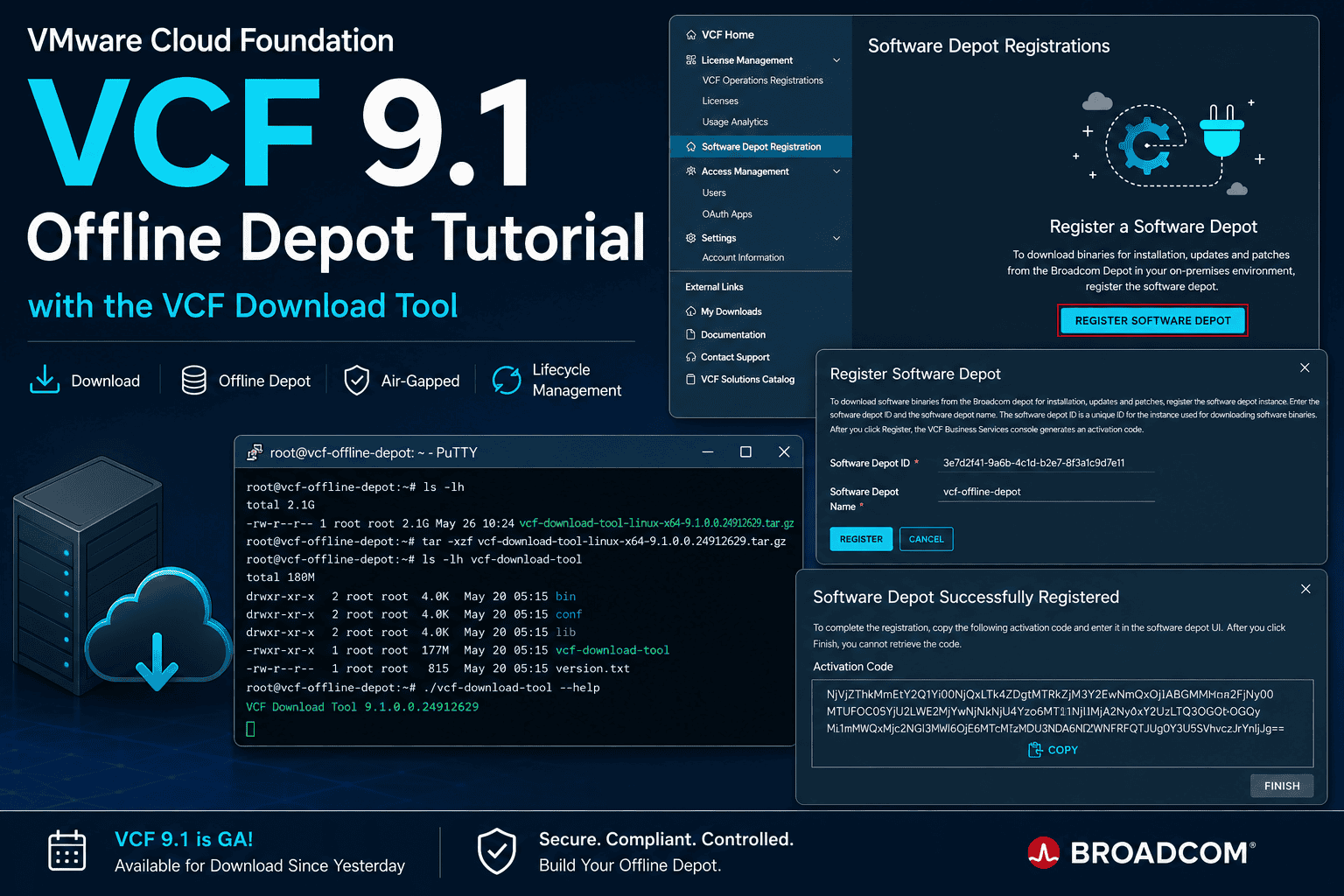Open the My Downloads external link
Image resolution: width=1344 pixels, height=896 pixels.
click(731, 311)
